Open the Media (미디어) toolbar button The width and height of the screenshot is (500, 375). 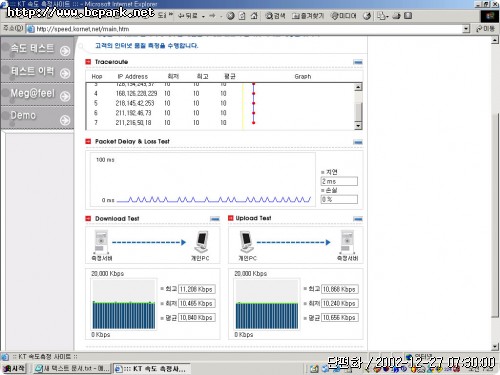[x=344, y=16]
